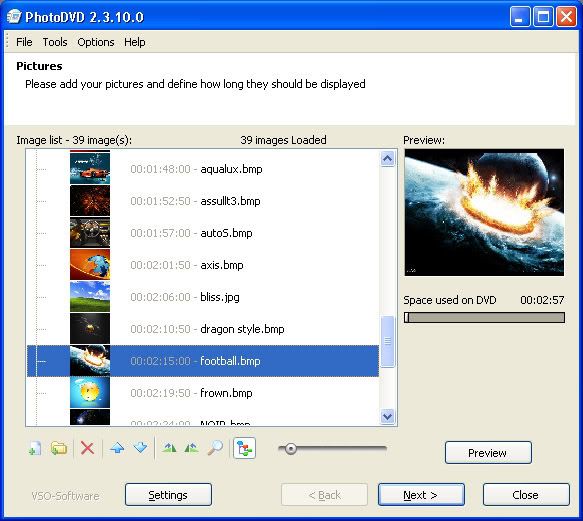Open the Tools menu
This screenshot has height=521, width=583.
click(x=55, y=42)
